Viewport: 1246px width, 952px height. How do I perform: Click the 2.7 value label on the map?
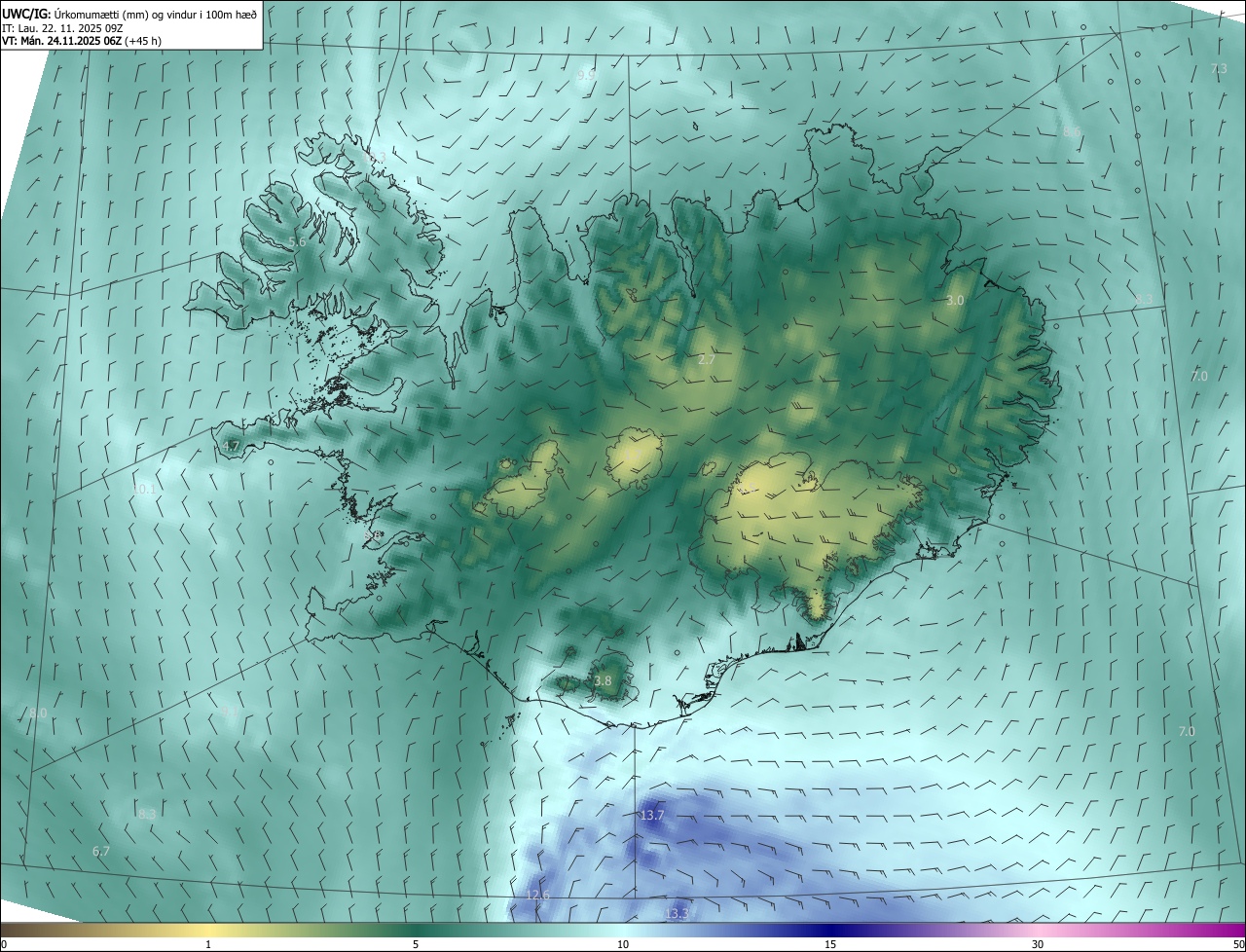point(707,360)
